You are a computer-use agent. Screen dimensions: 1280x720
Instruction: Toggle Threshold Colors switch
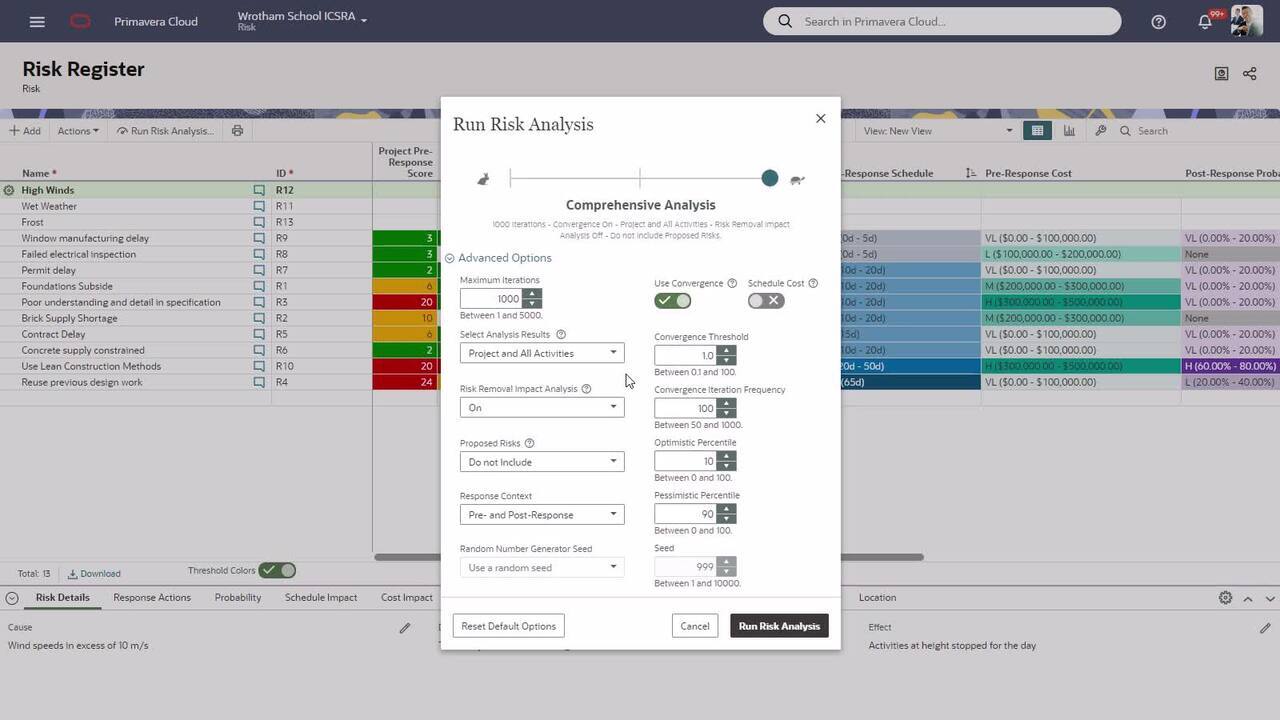(277, 571)
